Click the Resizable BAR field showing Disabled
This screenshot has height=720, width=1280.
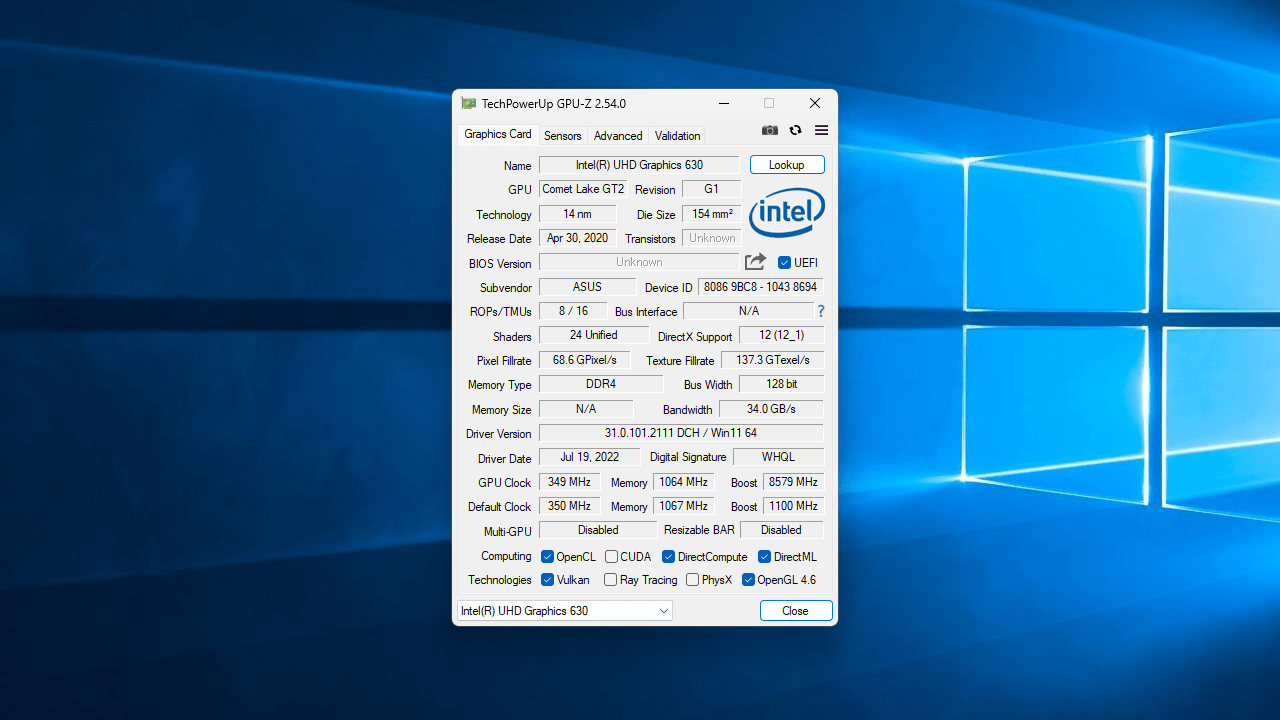pyautogui.click(x=781, y=530)
